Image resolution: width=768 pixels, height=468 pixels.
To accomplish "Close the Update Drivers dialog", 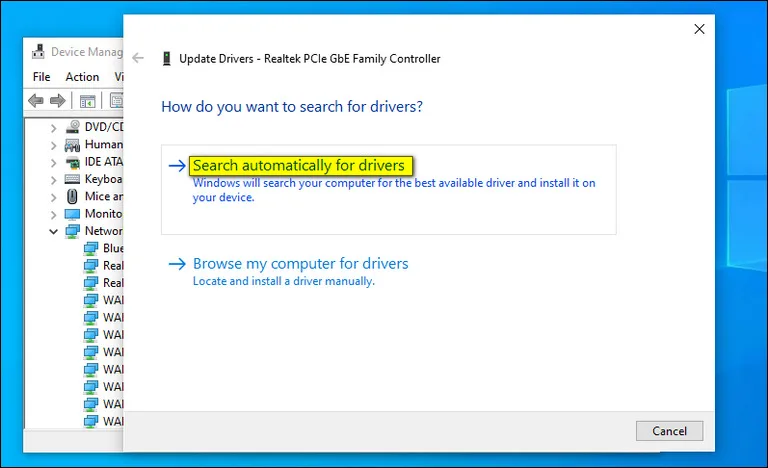I will point(699,29).
